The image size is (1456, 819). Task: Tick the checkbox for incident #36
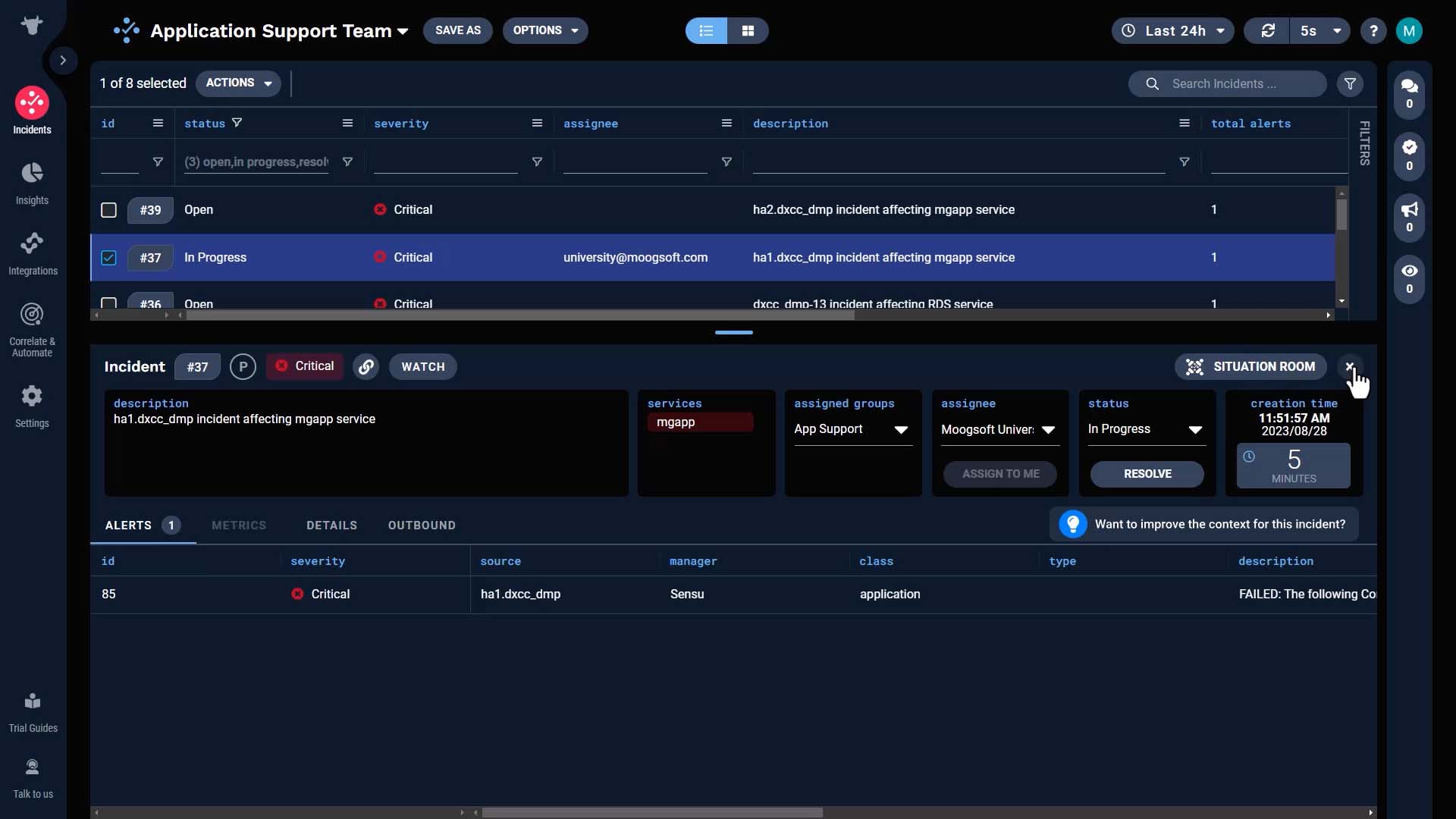point(108,303)
